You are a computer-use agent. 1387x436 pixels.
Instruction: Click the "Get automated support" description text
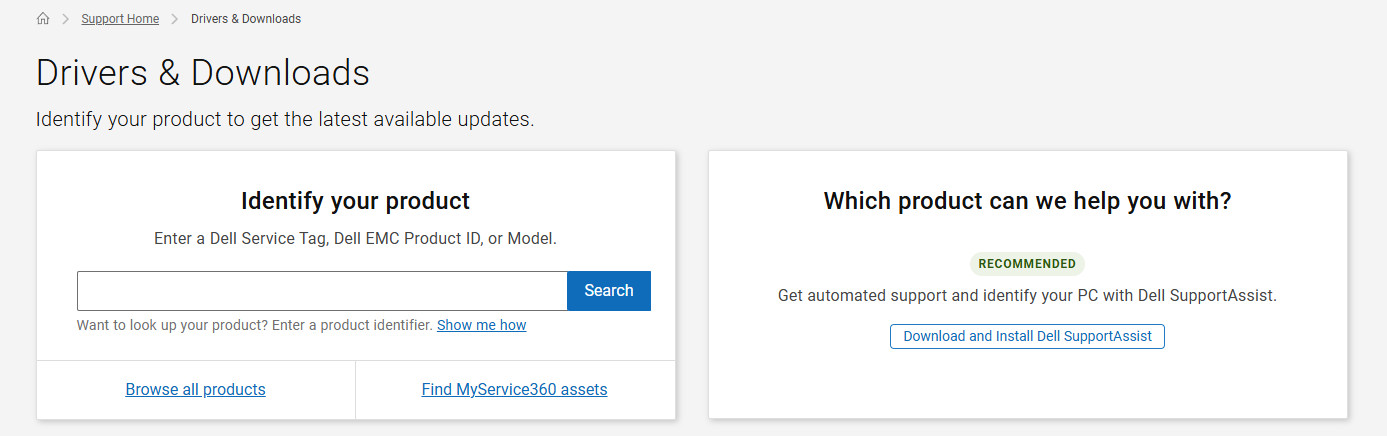pos(1027,296)
